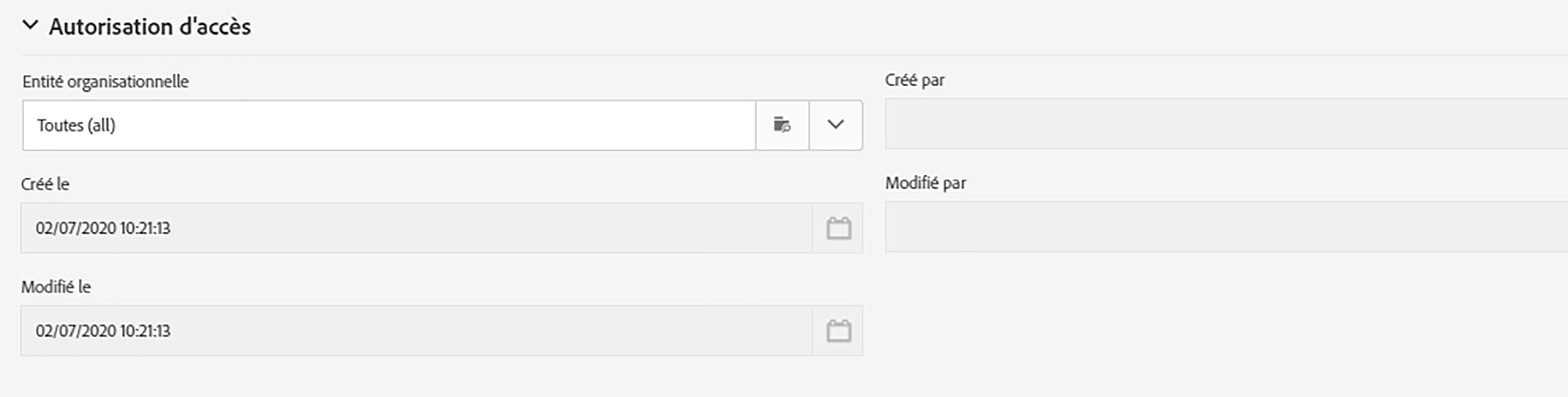Screen dimensions: 1568x397
Task: Click the date text inside Modifié le
Action: pos(103,331)
